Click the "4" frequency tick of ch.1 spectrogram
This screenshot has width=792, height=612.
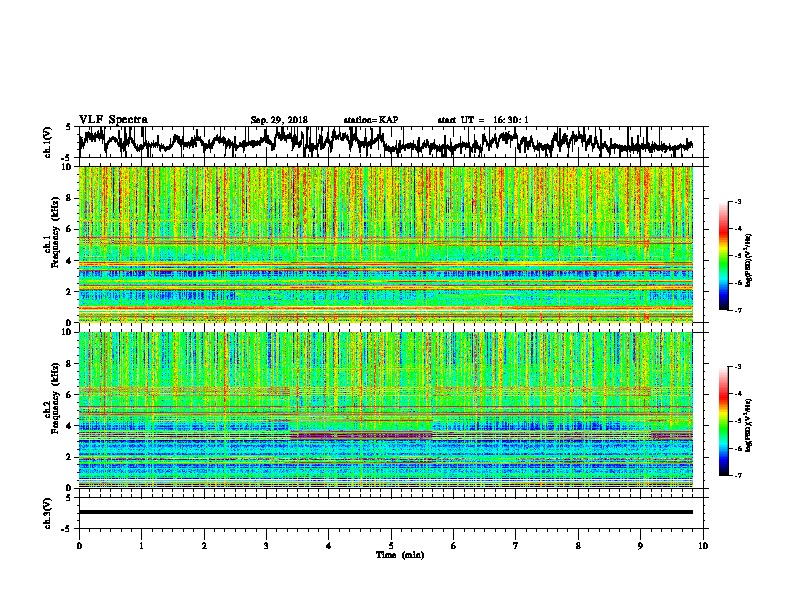pyautogui.click(x=70, y=261)
